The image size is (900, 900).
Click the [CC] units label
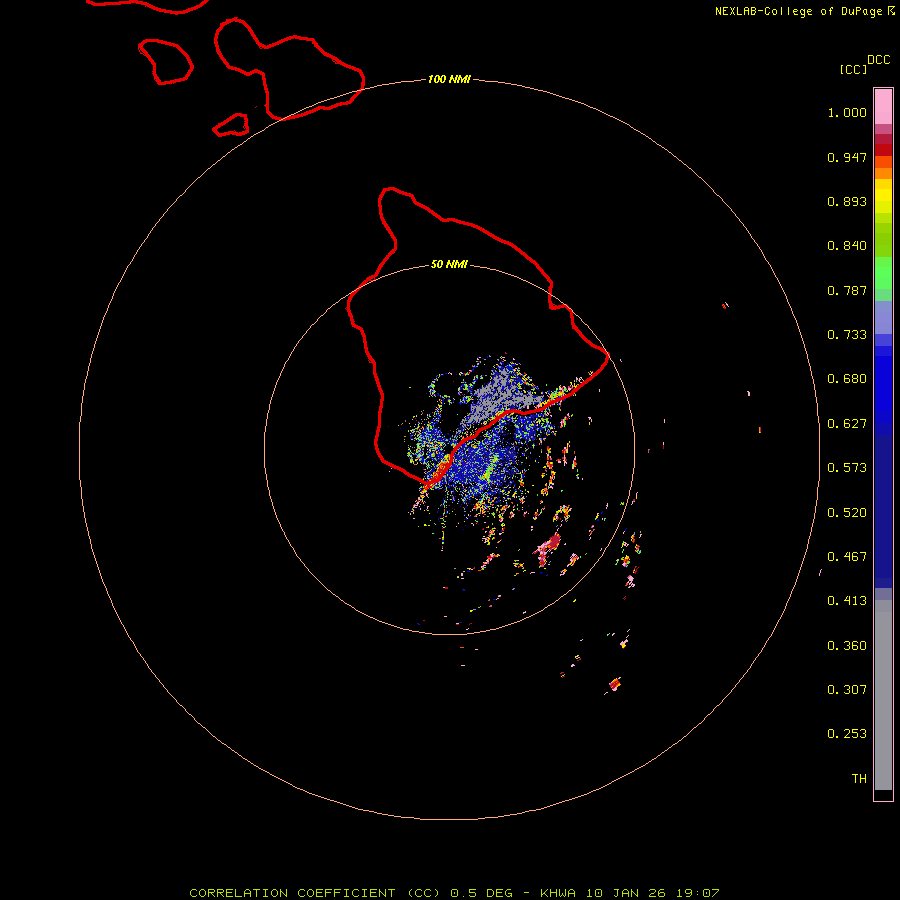853,69
